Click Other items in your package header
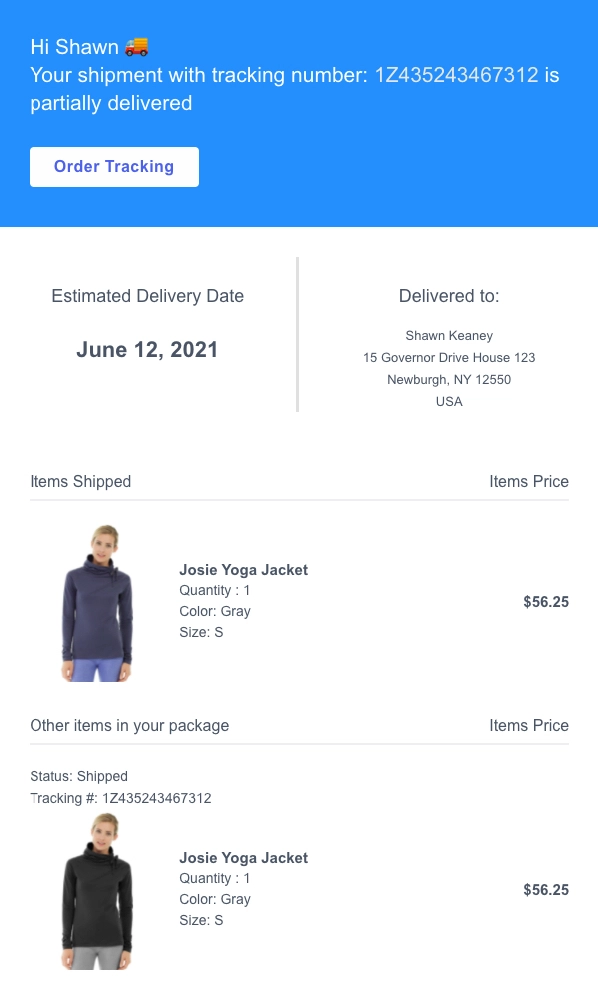The height and width of the screenshot is (989, 598). pyautogui.click(x=129, y=725)
